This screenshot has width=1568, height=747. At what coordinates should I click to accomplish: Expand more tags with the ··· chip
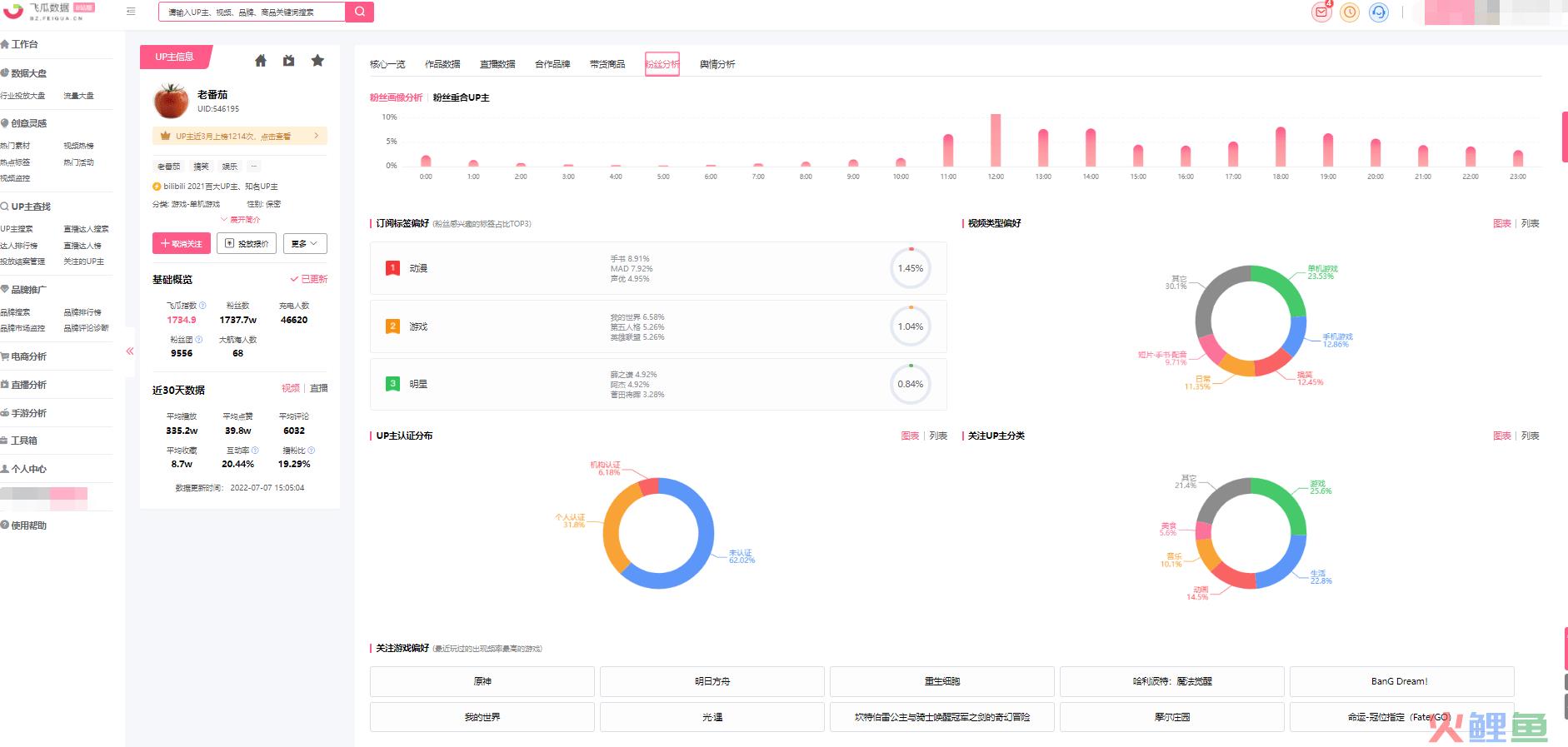pyautogui.click(x=253, y=166)
